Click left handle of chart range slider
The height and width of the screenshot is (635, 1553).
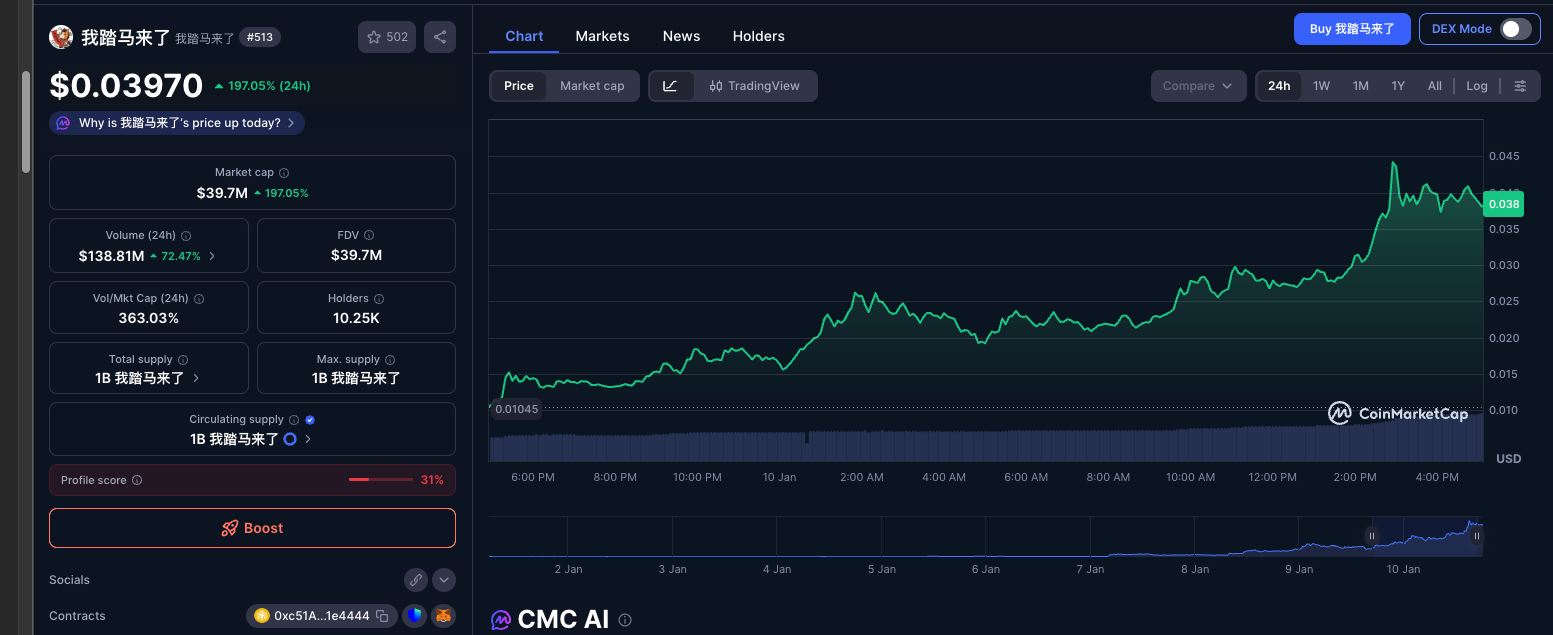pyautogui.click(x=1372, y=536)
